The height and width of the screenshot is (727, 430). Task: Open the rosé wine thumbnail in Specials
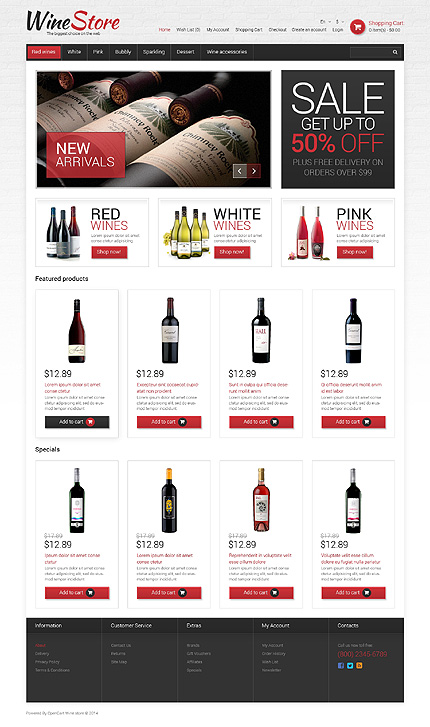tap(261, 500)
